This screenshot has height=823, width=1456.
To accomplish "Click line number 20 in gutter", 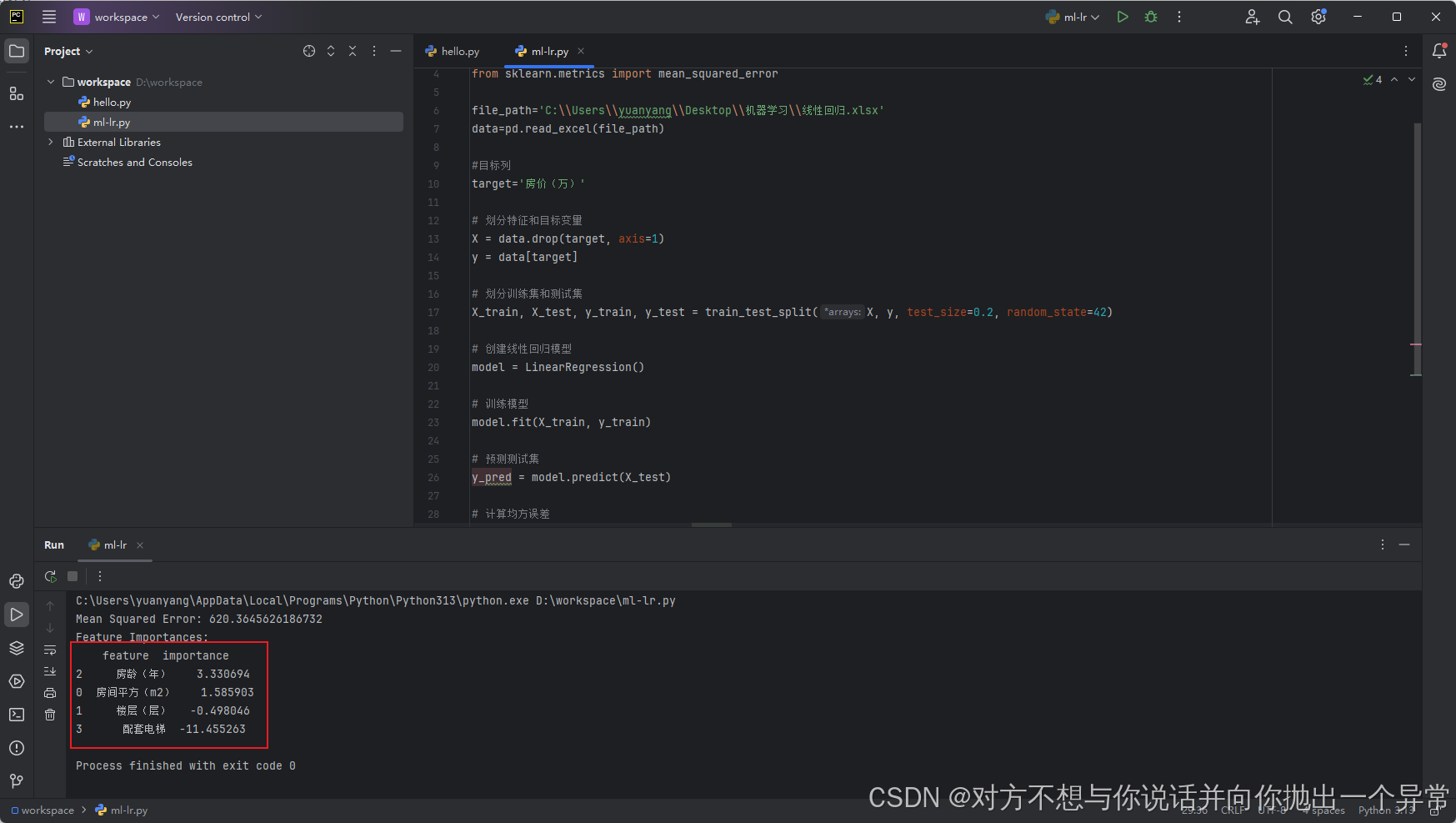I will point(433,367).
